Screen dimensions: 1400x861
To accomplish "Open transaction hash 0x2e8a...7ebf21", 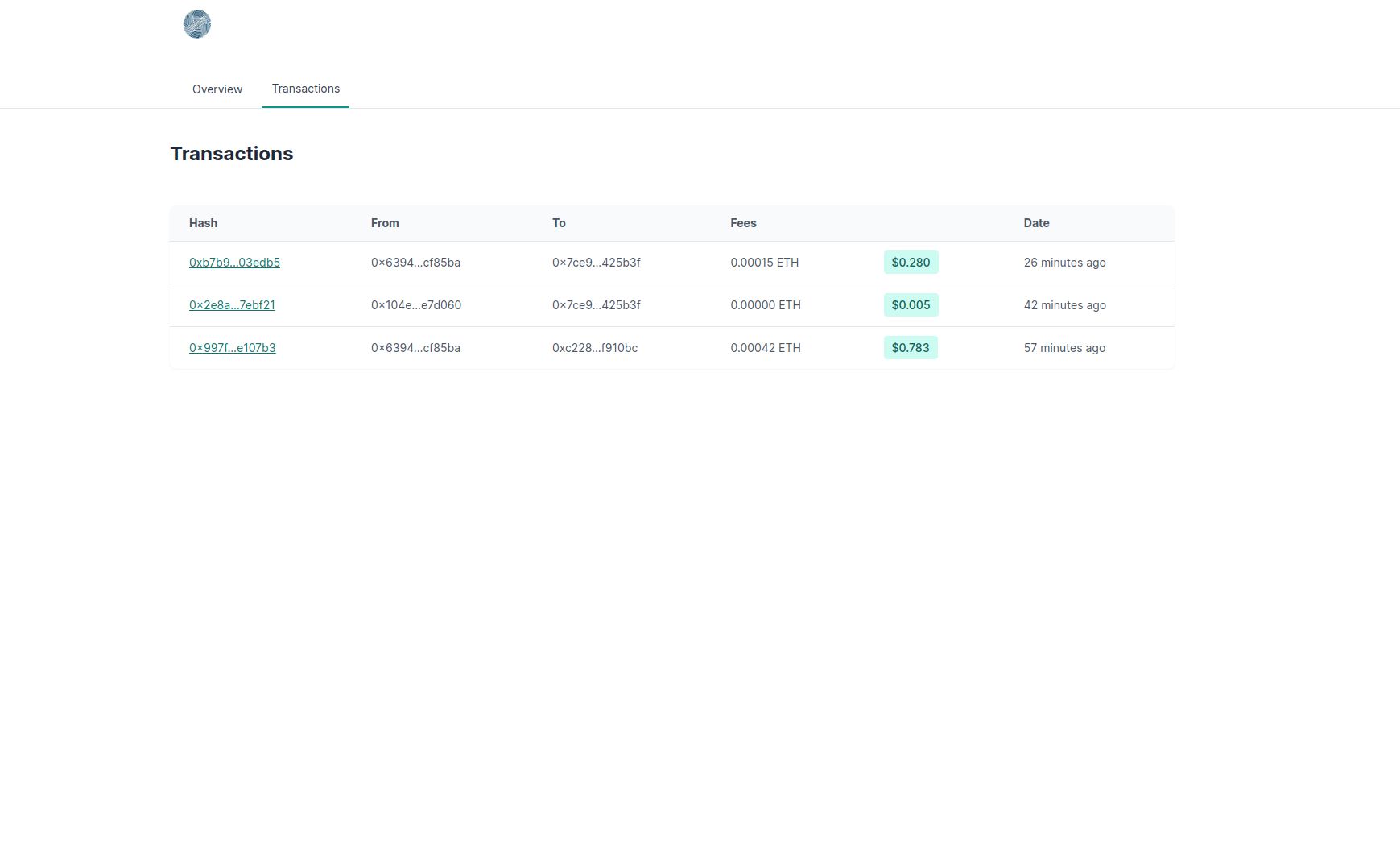I will click(x=232, y=305).
